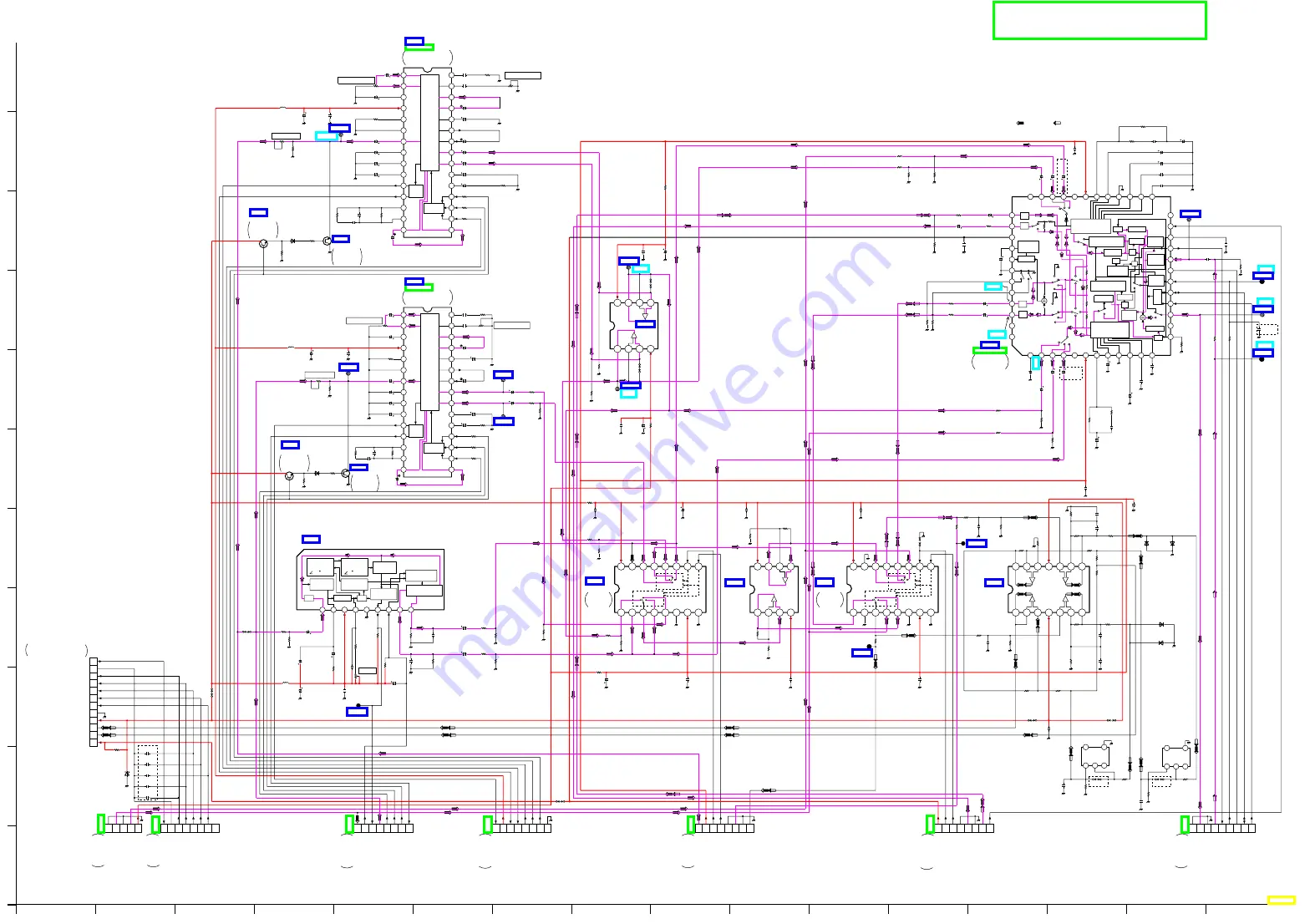Open the cyan vertical box under the large square IC
1315x924 pixels.
point(1036,363)
